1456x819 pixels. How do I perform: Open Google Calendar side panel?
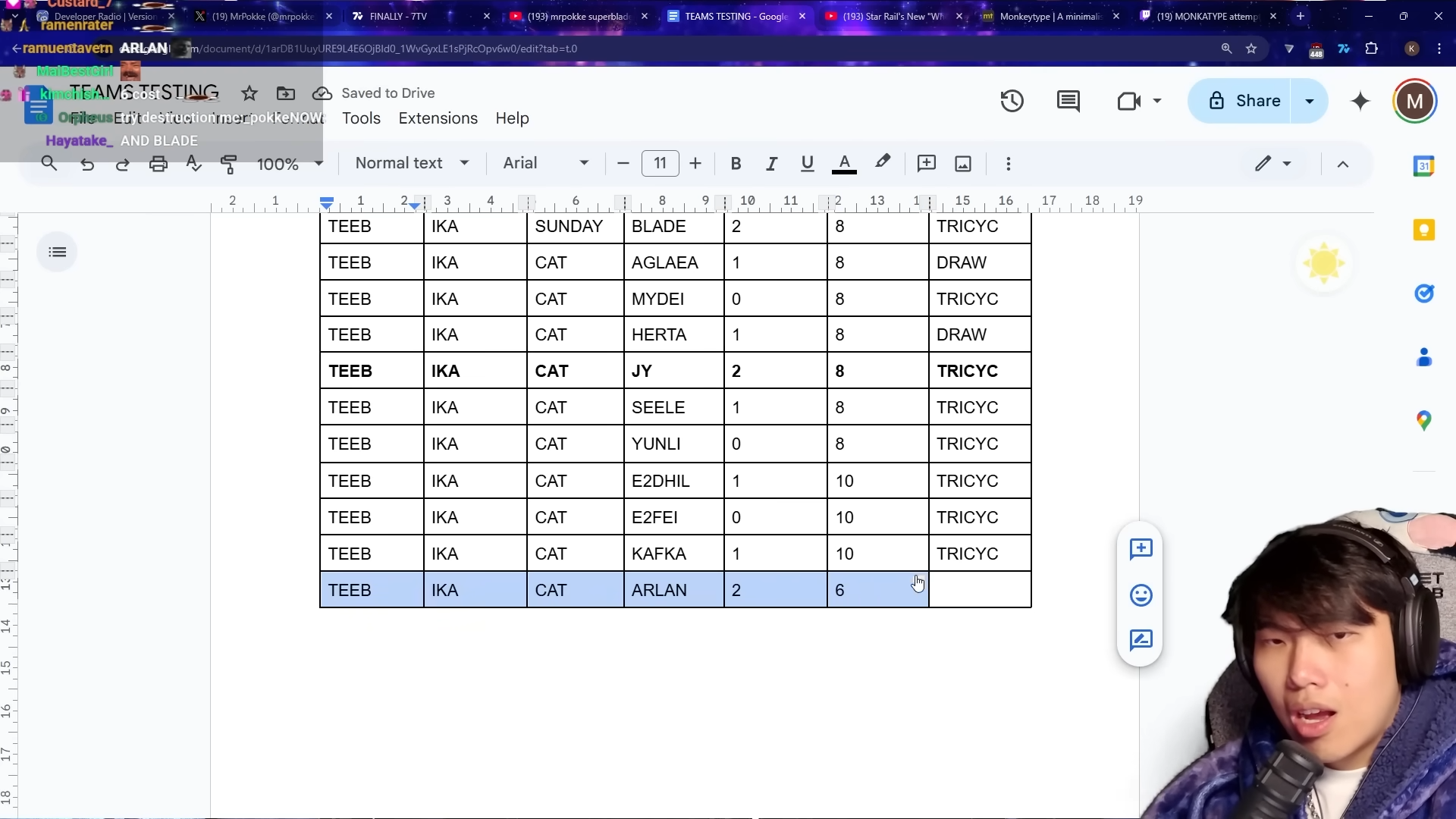1423,166
